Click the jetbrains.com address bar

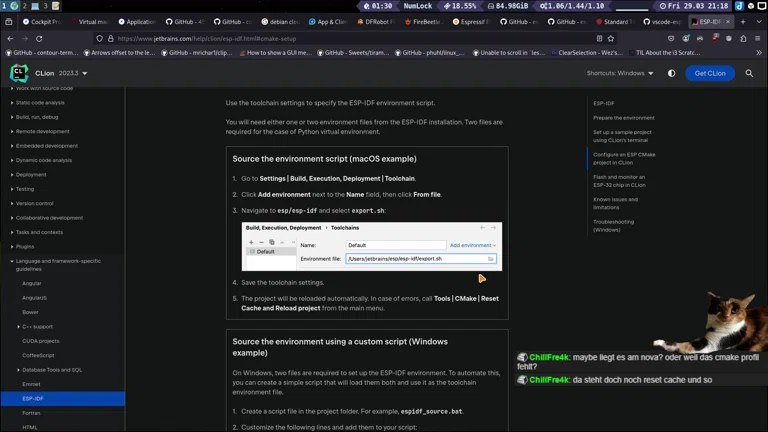pyautogui.click(x=300, y=38)
